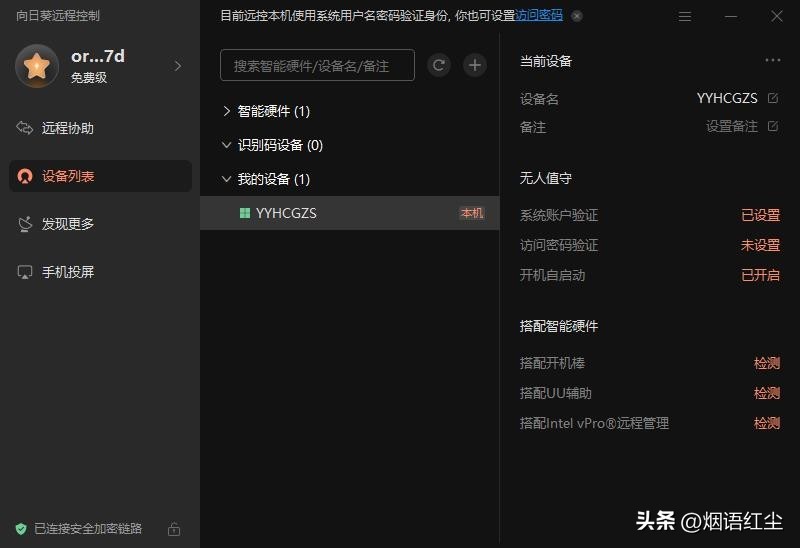Viewport: 800px width, 548px height.
Task: Click 检测 for 搭配开机棒
Action: [x=767, y=363]
